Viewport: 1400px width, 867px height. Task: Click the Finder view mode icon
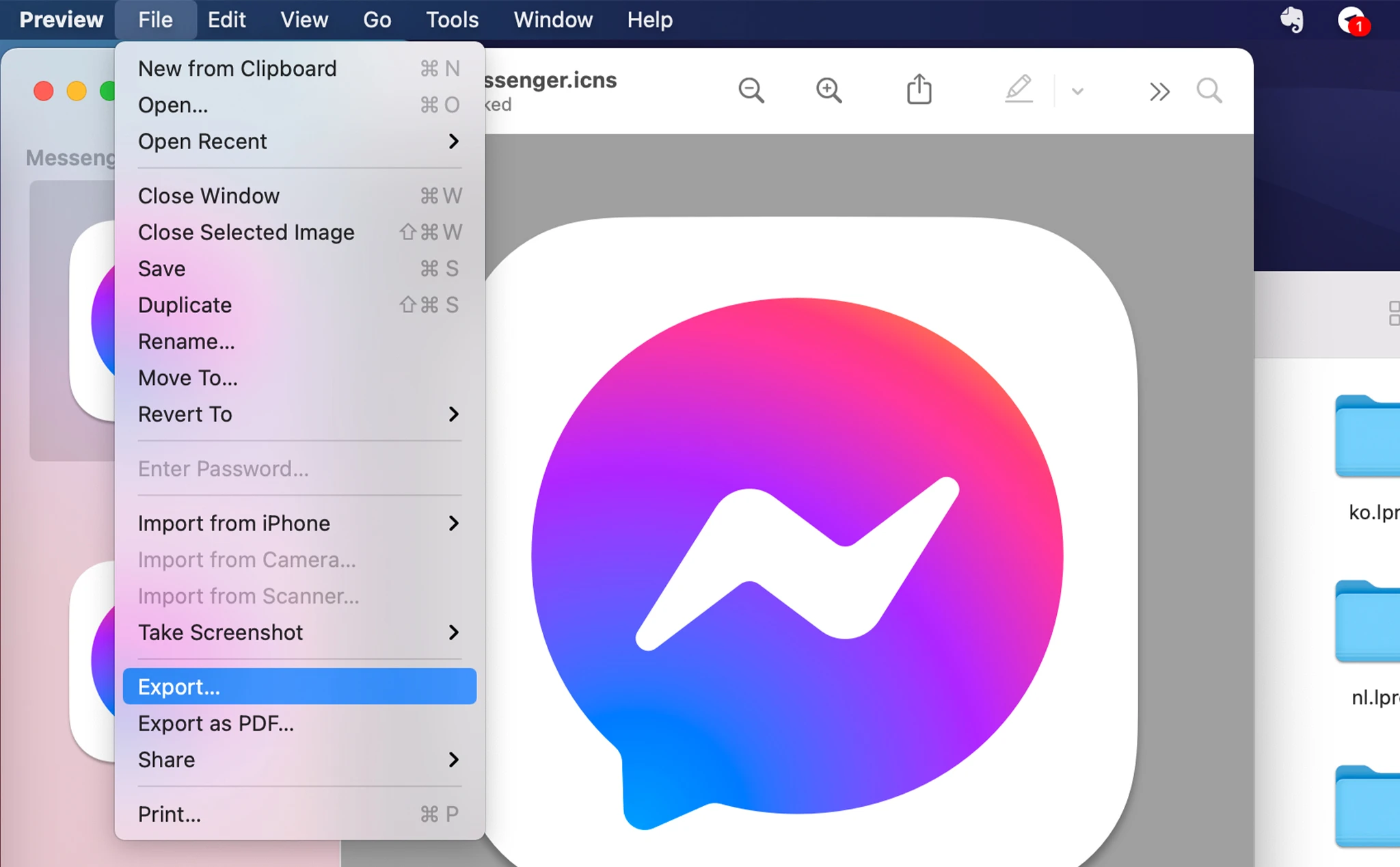click(x=1395, y=313)
